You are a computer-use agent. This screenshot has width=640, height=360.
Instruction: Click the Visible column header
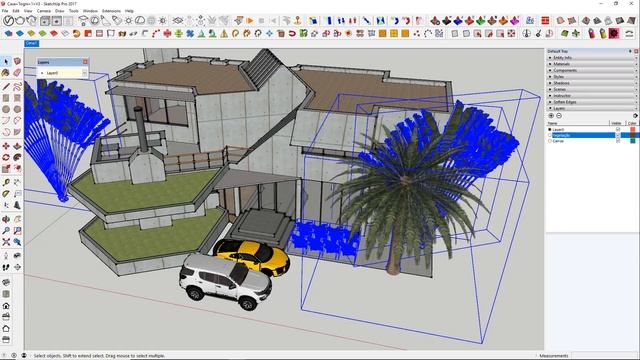616,123
